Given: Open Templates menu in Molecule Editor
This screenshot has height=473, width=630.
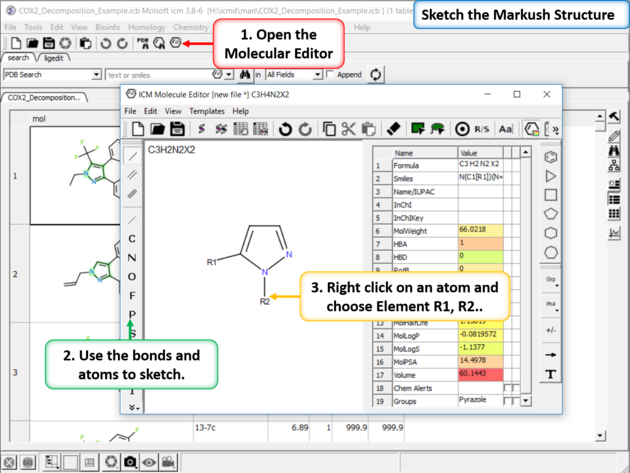Looking at the screenshot, I should [x=207, y=111].
